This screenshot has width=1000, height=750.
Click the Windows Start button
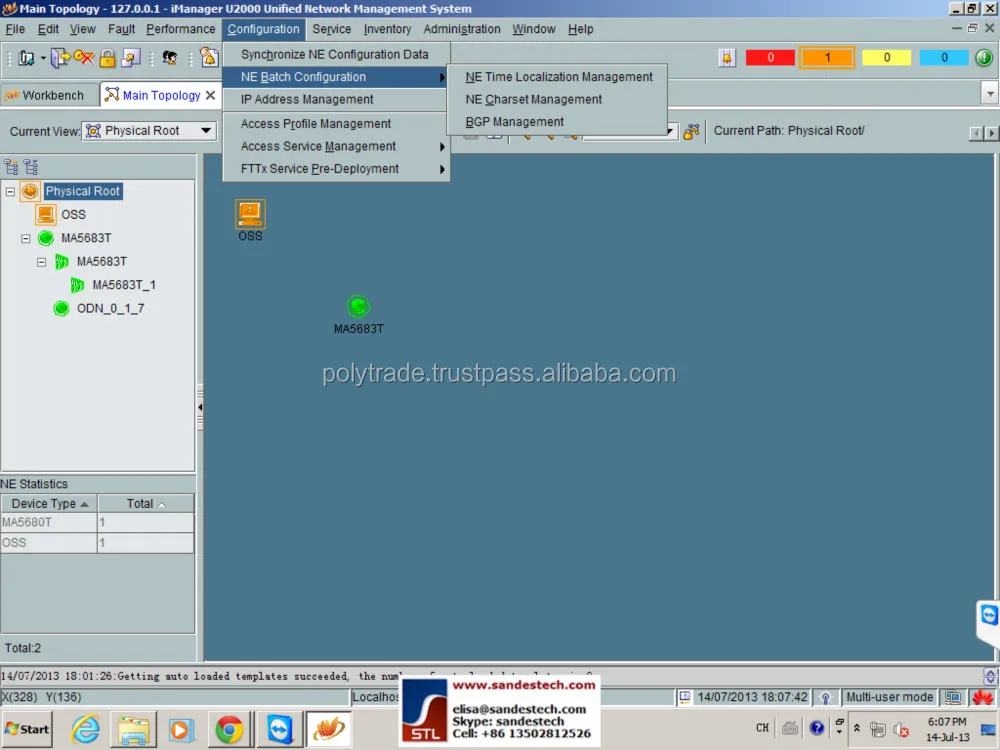click(x=27, y=729)
